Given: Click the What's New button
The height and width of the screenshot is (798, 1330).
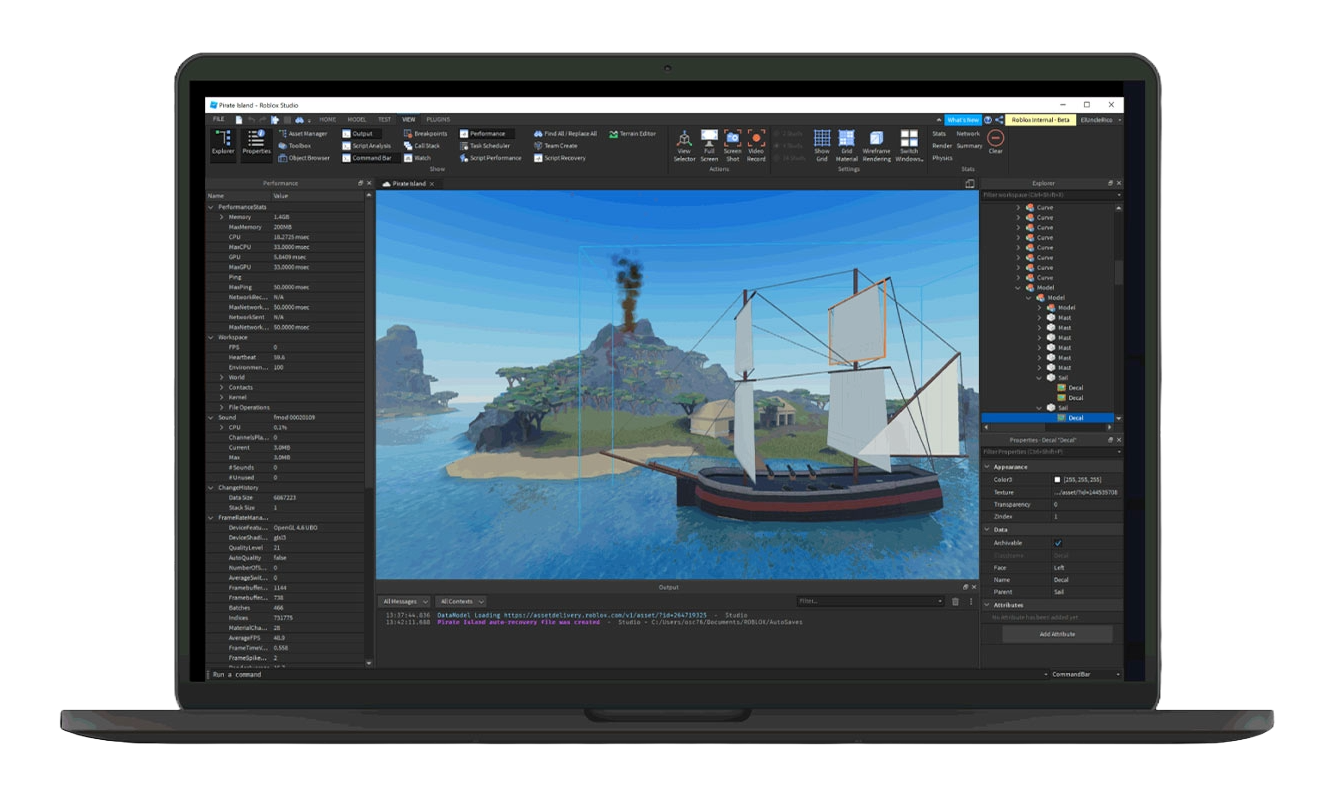Looking at the screenshot, I should [962, 119].
